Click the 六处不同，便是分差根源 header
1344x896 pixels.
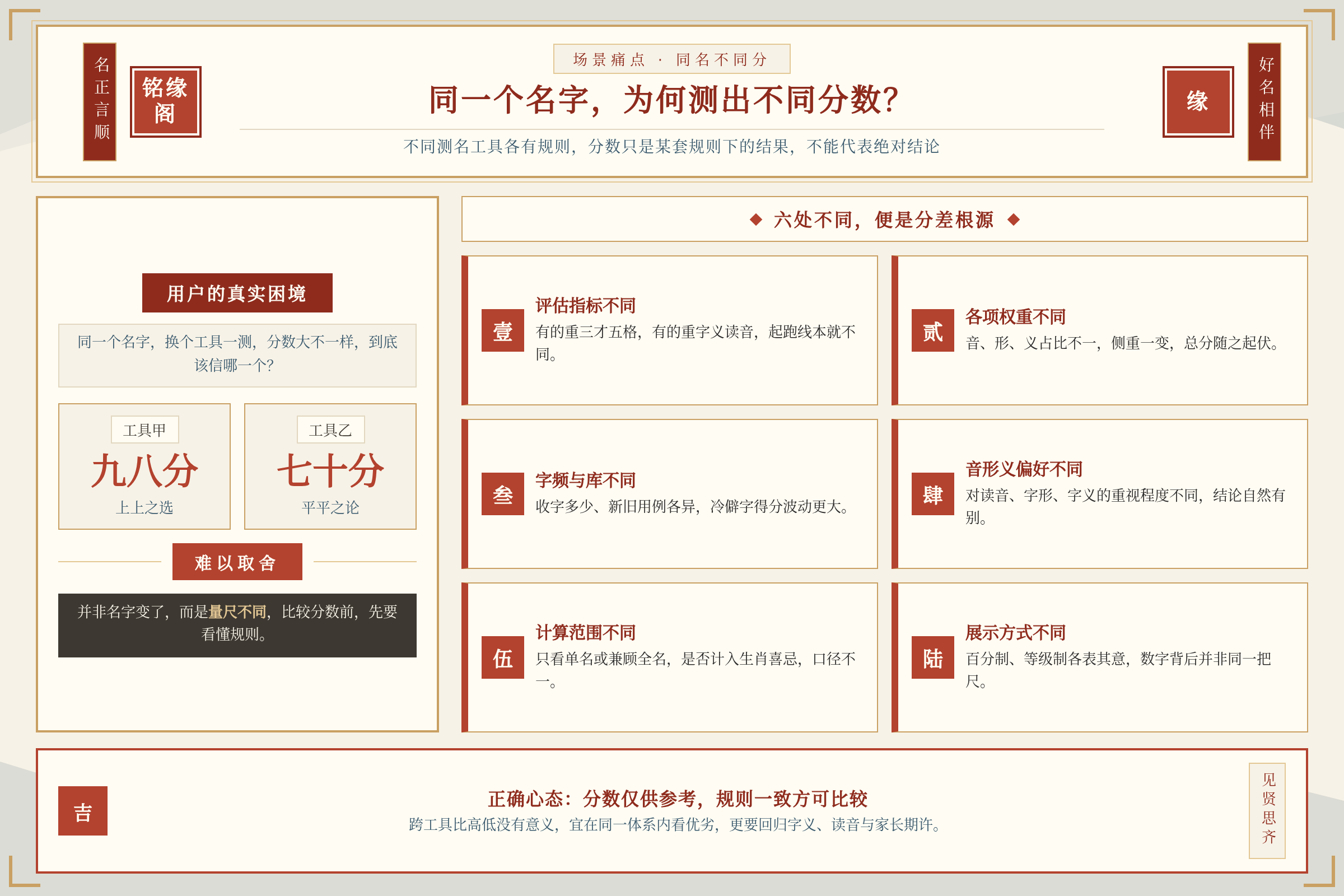[x=884, y=220]
